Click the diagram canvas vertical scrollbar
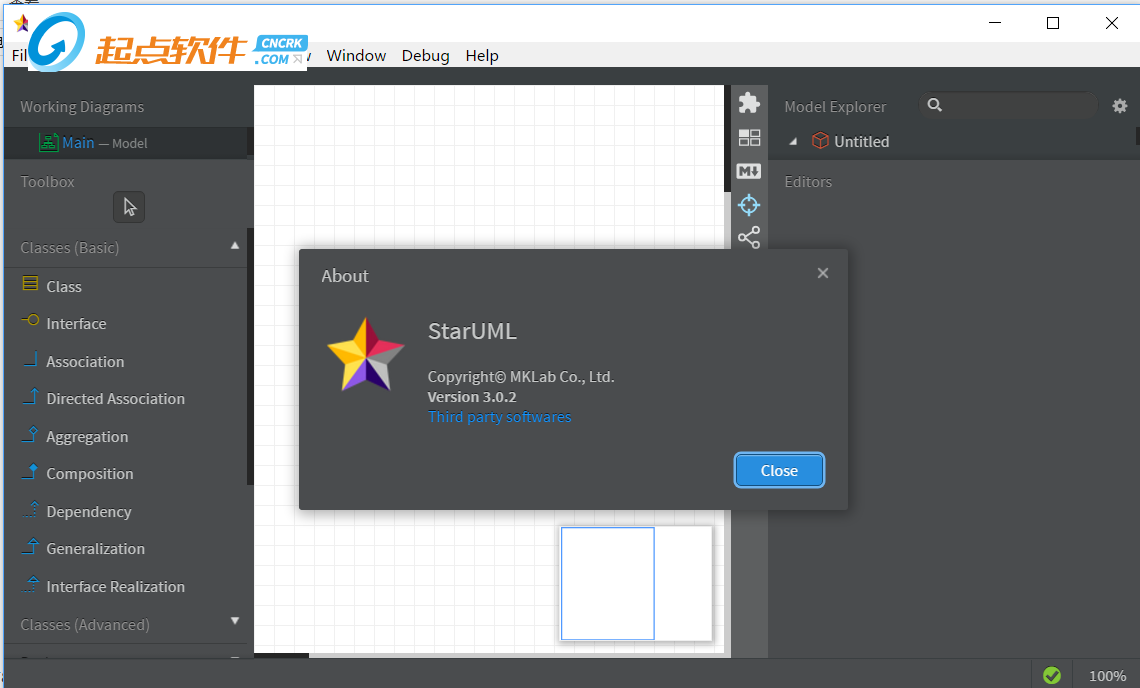Image resolution: width=1140 pixels, height=688 pixels. [727, 139]
